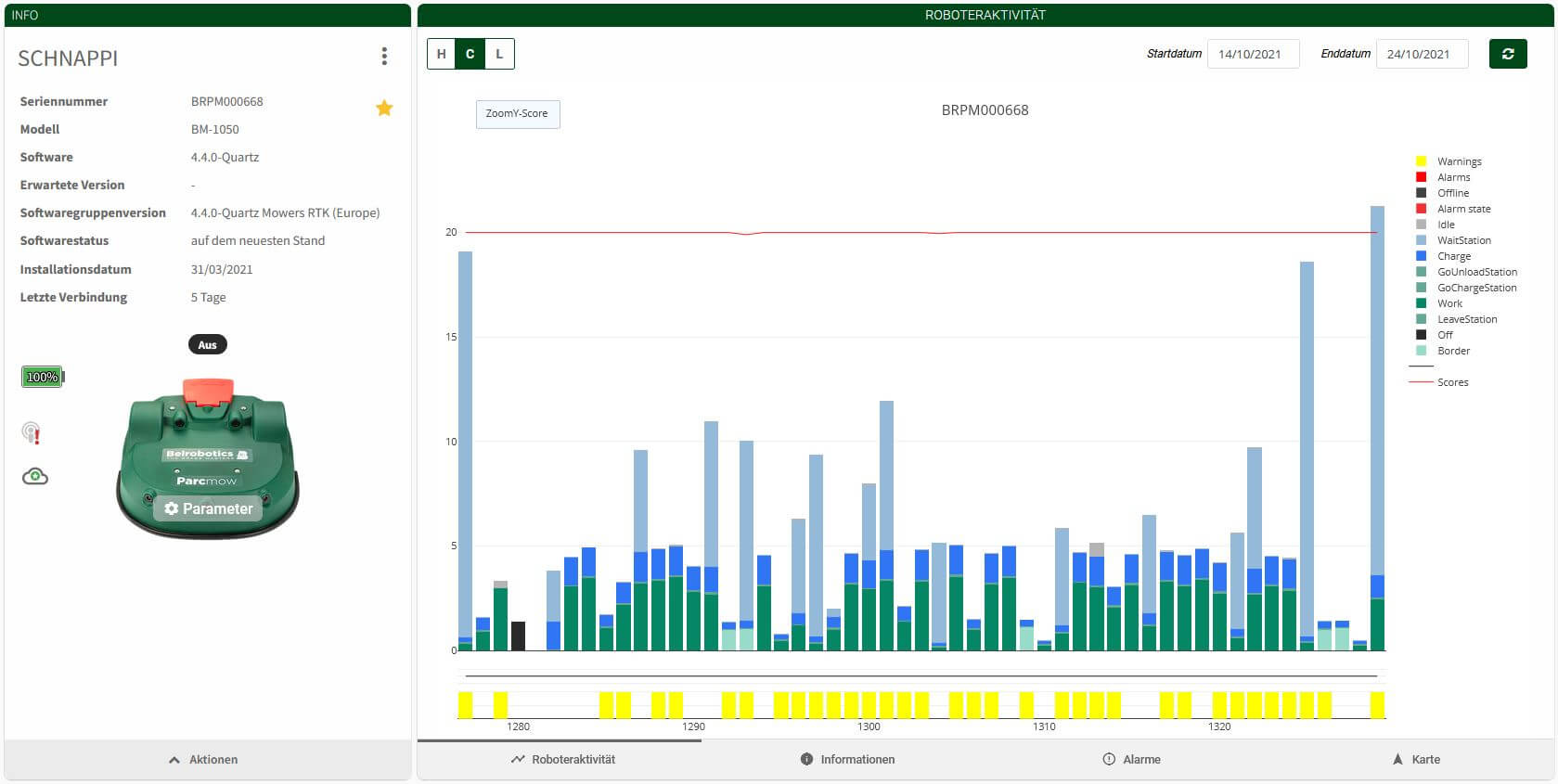
Task: Select the H view toggle
Action: pos(442,54)
